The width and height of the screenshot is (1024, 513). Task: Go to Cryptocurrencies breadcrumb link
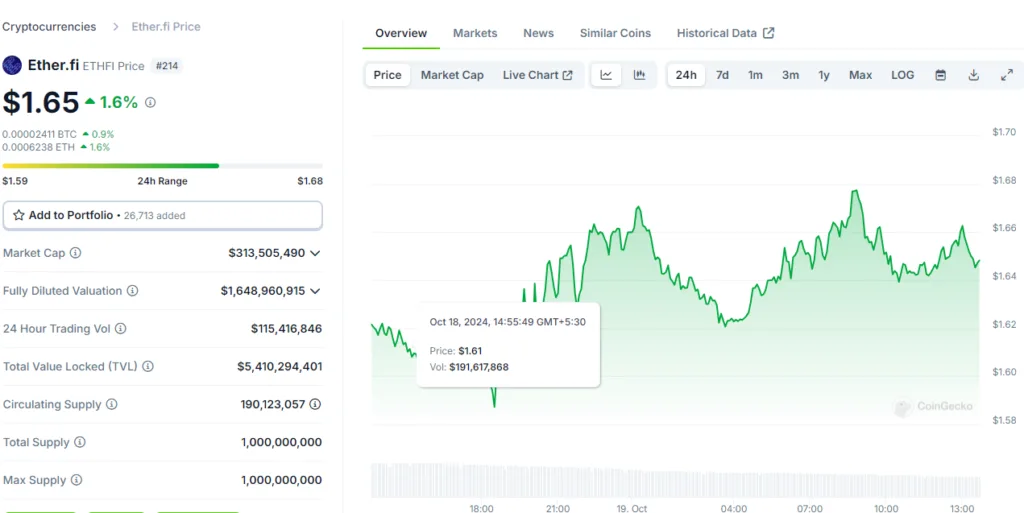pos(49,27)
